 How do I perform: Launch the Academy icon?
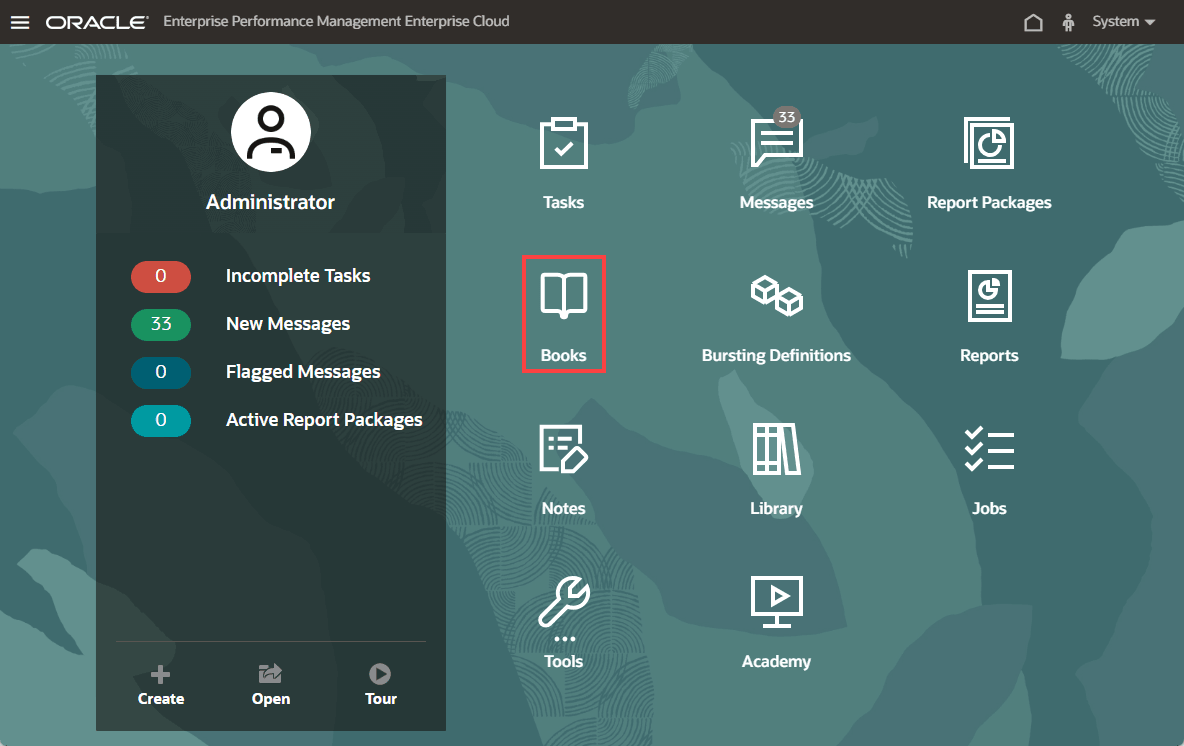click(x=776, y=602)
